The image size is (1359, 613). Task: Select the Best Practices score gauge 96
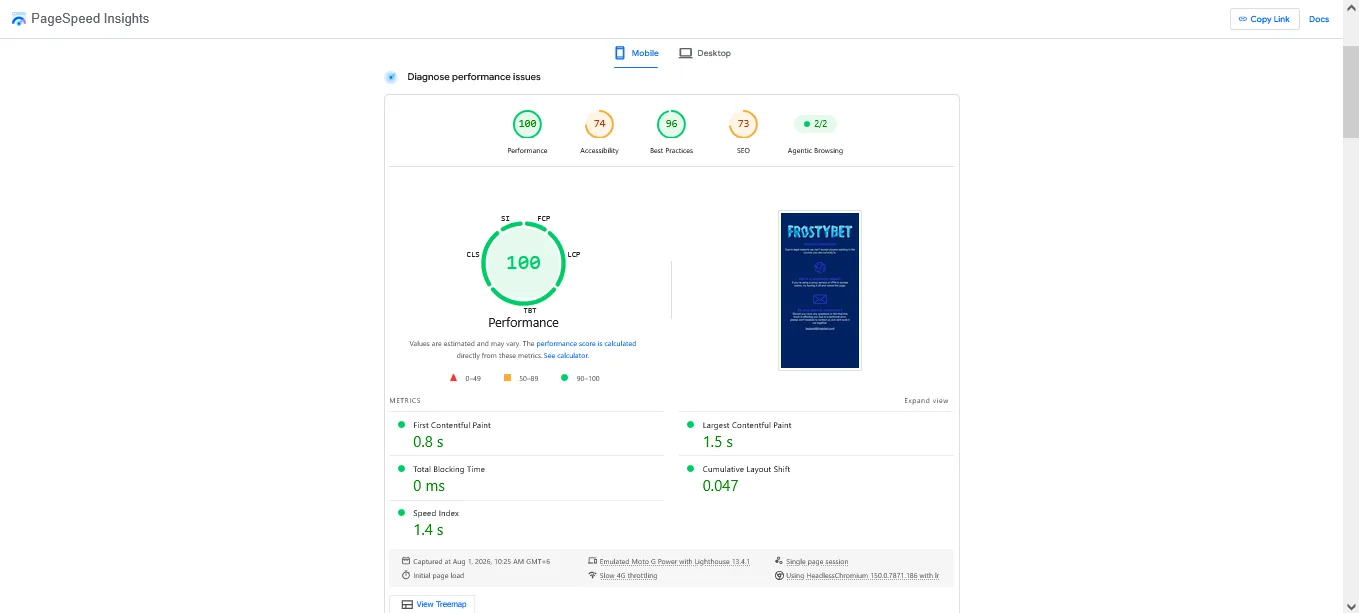tap(671, 124)
